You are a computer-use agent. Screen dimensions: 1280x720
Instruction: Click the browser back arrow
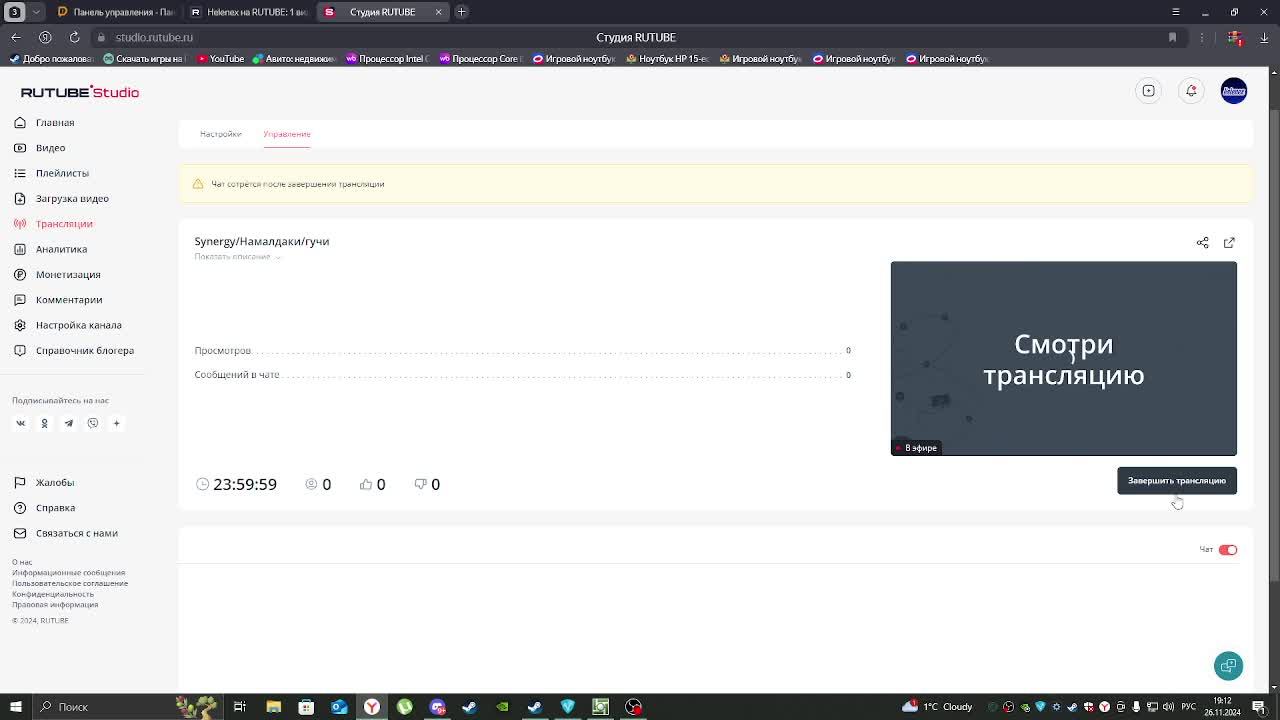pos(16,37)
